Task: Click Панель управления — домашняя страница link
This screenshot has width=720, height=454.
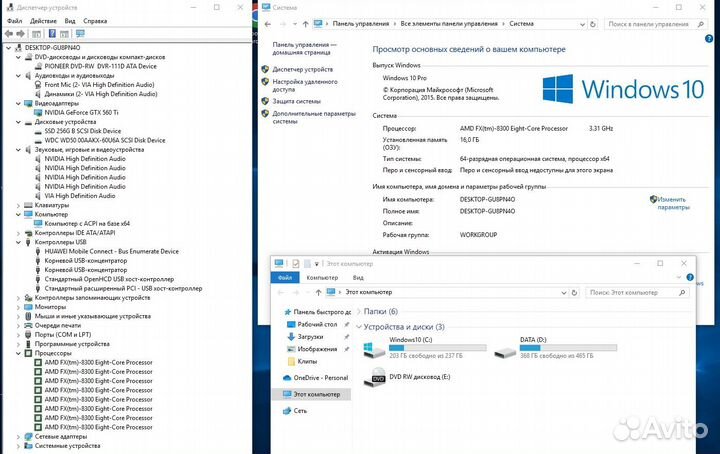Action: [x=304, y=48]
